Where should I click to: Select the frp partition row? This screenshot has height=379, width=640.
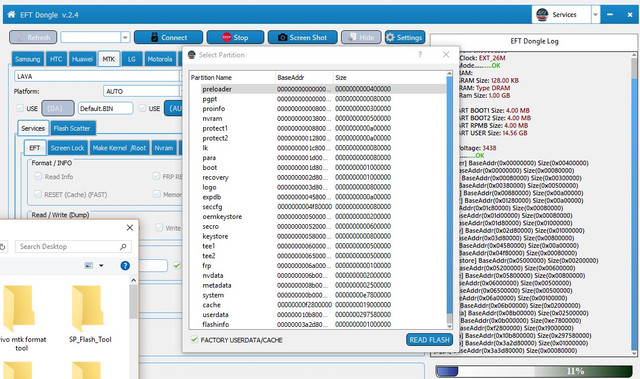(318, 266)
